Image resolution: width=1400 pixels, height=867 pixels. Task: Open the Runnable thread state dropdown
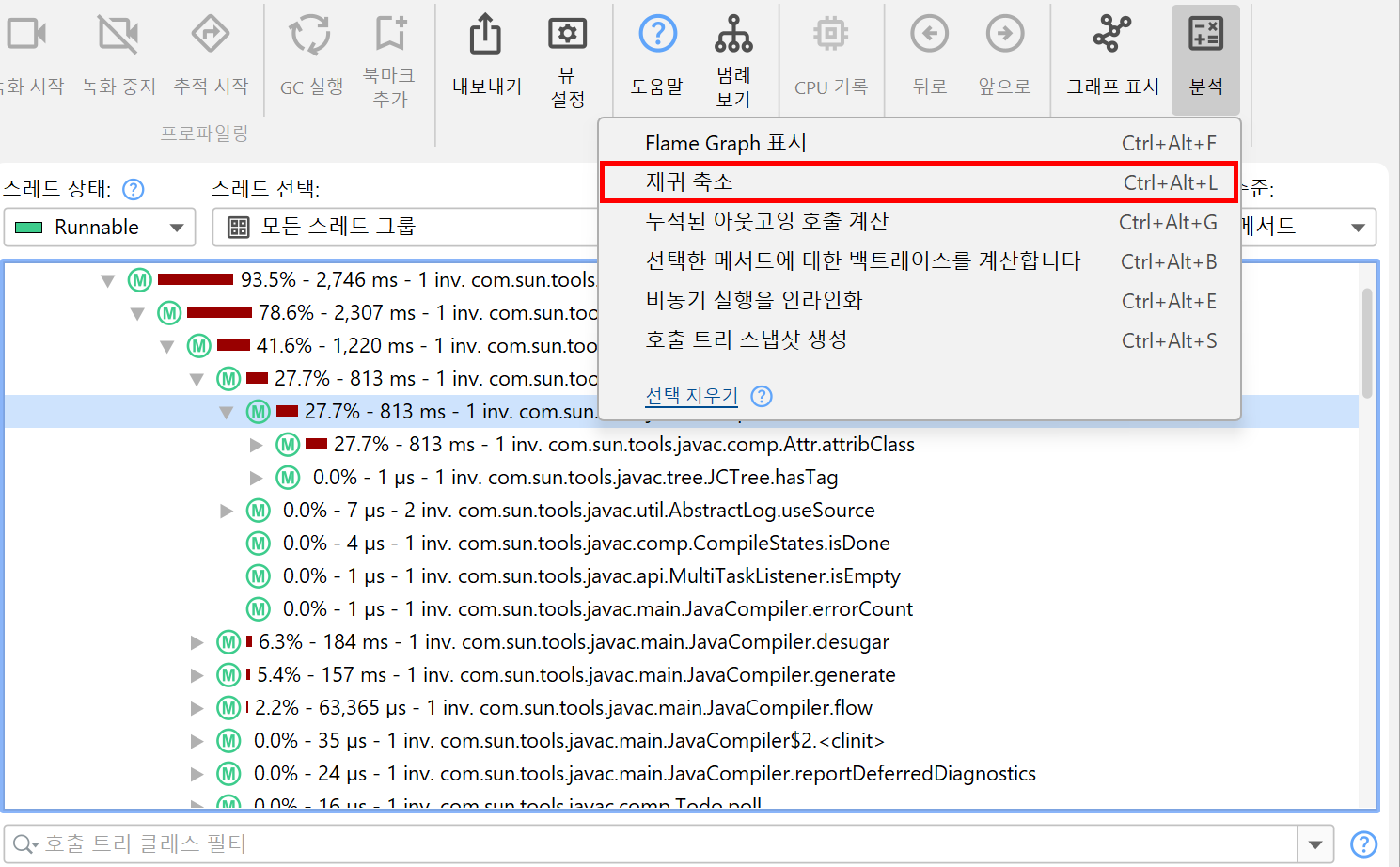point(100,228)
